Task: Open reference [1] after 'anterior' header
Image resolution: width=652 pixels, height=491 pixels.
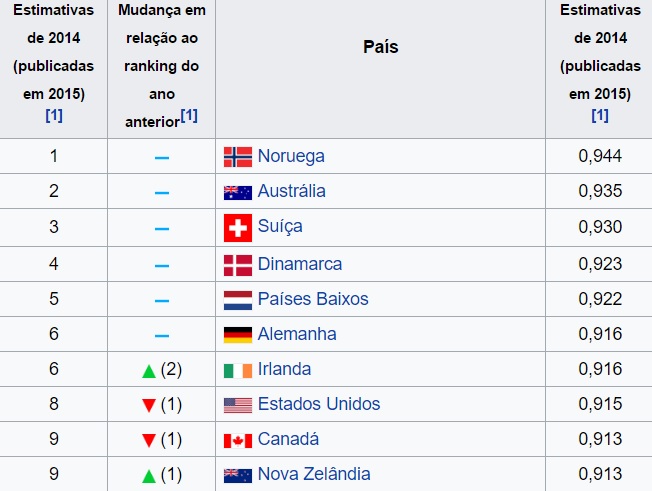Action: point(189,115)
